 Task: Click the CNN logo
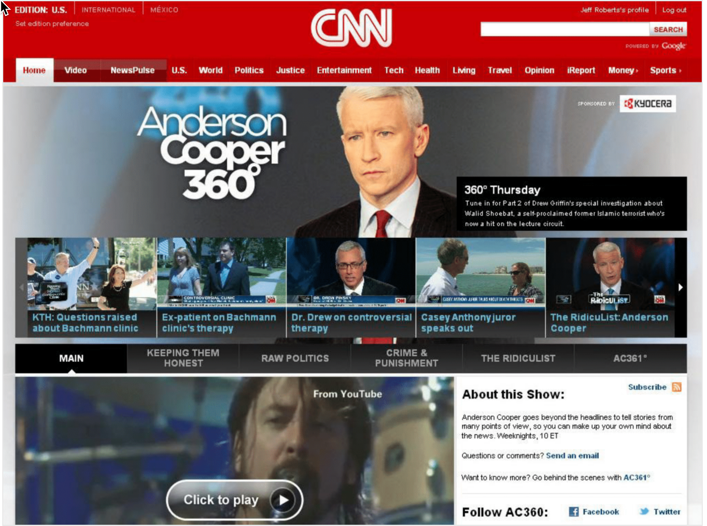click(351, 28)
